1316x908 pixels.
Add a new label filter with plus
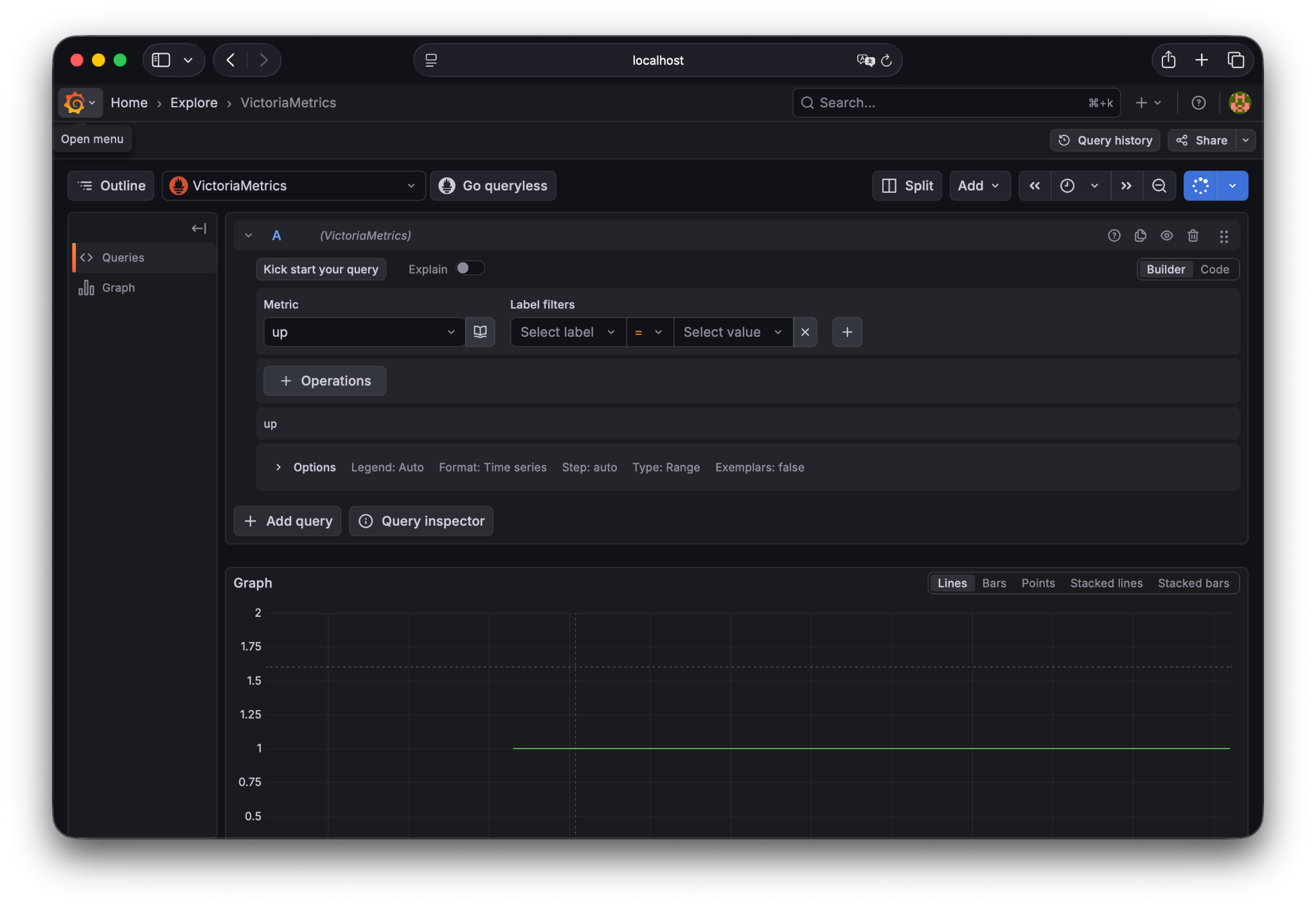click(x=848, y=332)
